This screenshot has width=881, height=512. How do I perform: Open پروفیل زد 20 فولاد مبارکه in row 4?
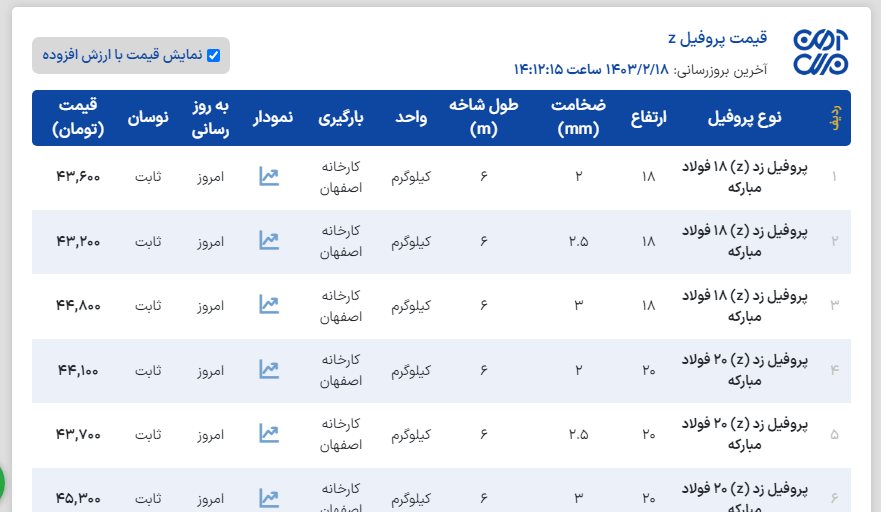click(748, 370)
